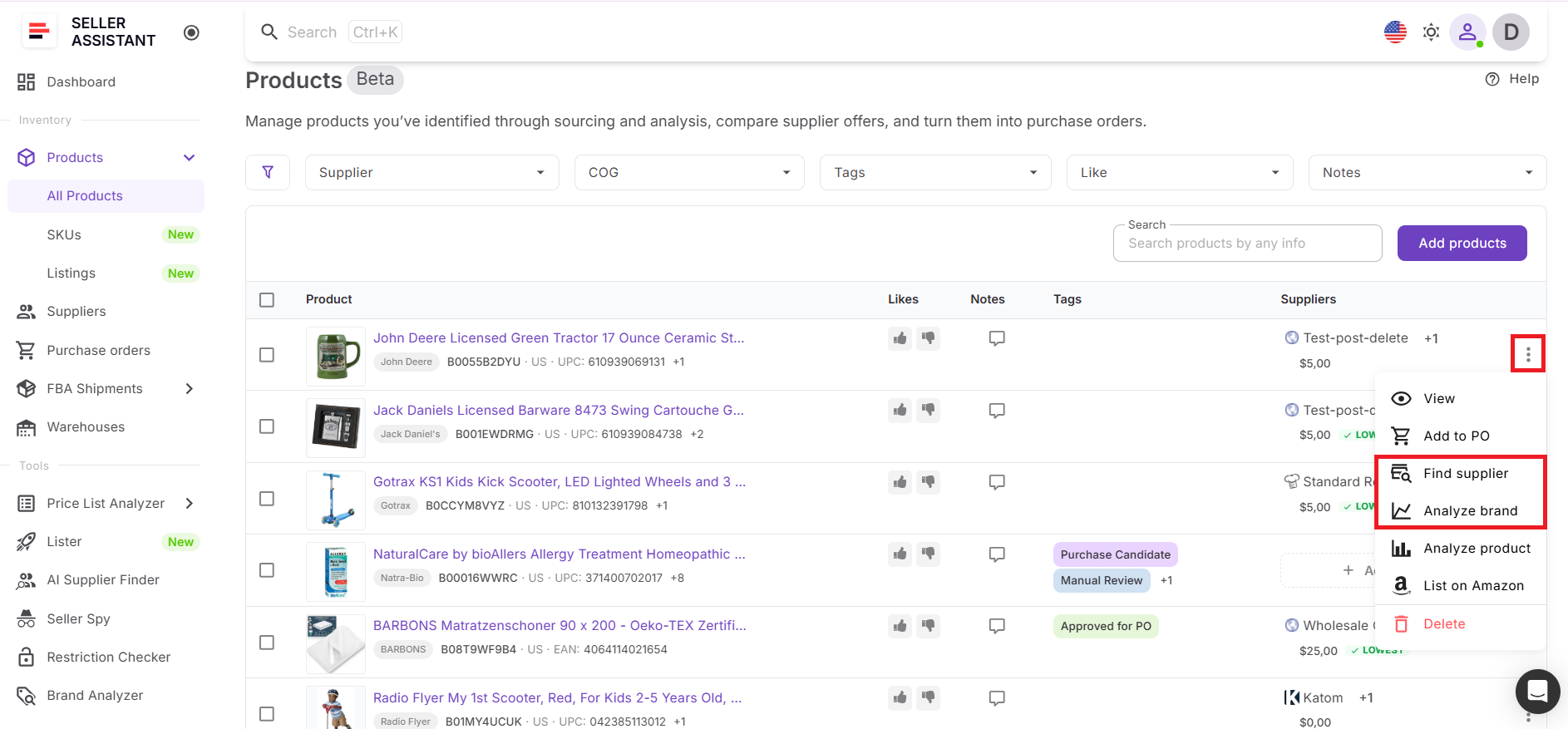The width and height of the screenshot is (1568, 729).
Task: Open the purple user account icon
Action: pyautogui.click(x=1467, y=32)
